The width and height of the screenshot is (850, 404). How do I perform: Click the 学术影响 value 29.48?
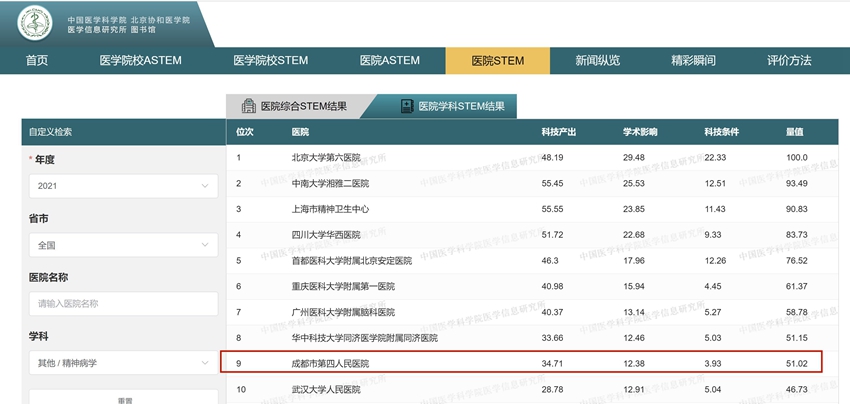pyautogui.click(x=634, y=158)
